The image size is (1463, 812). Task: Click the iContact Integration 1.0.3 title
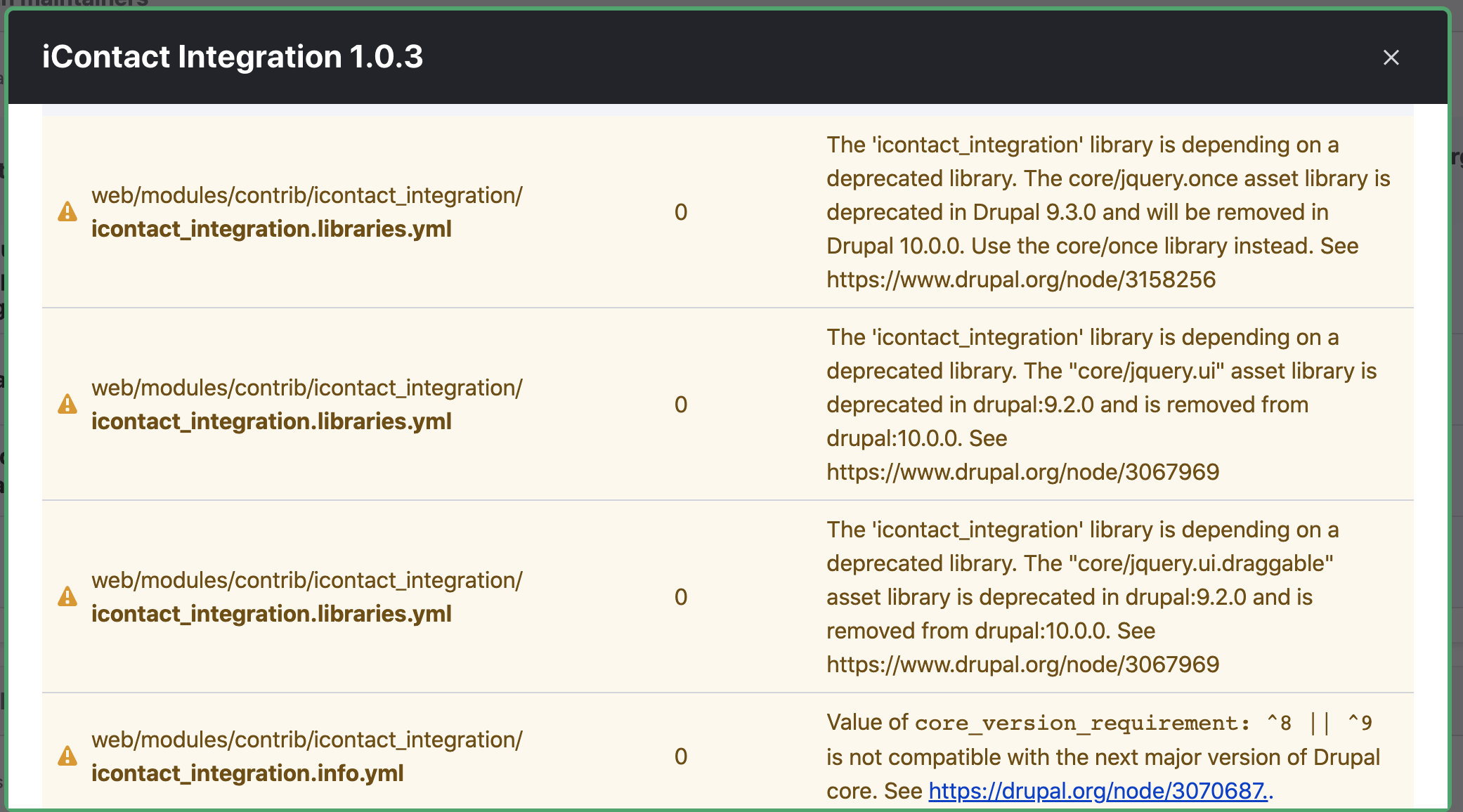[233, 57]
